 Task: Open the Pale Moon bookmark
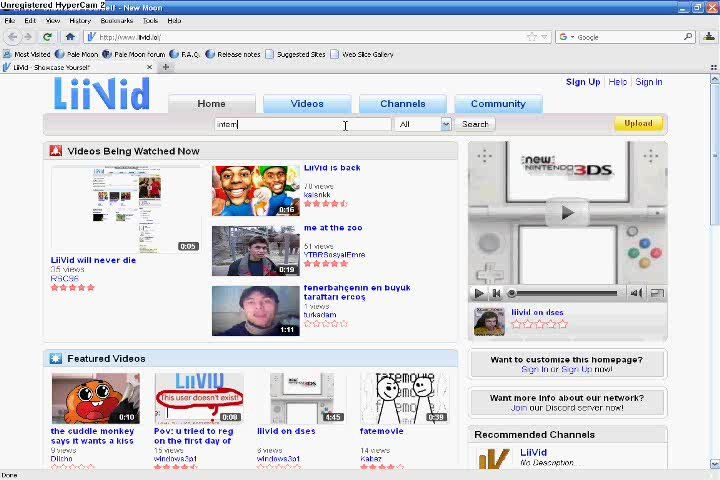pyautogui.click(x=77, y=54)
